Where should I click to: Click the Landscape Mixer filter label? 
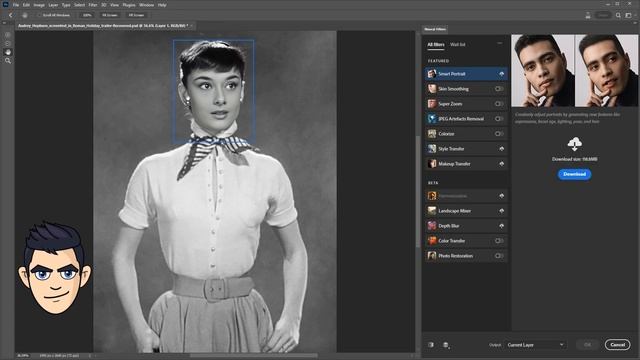point(454,211)
